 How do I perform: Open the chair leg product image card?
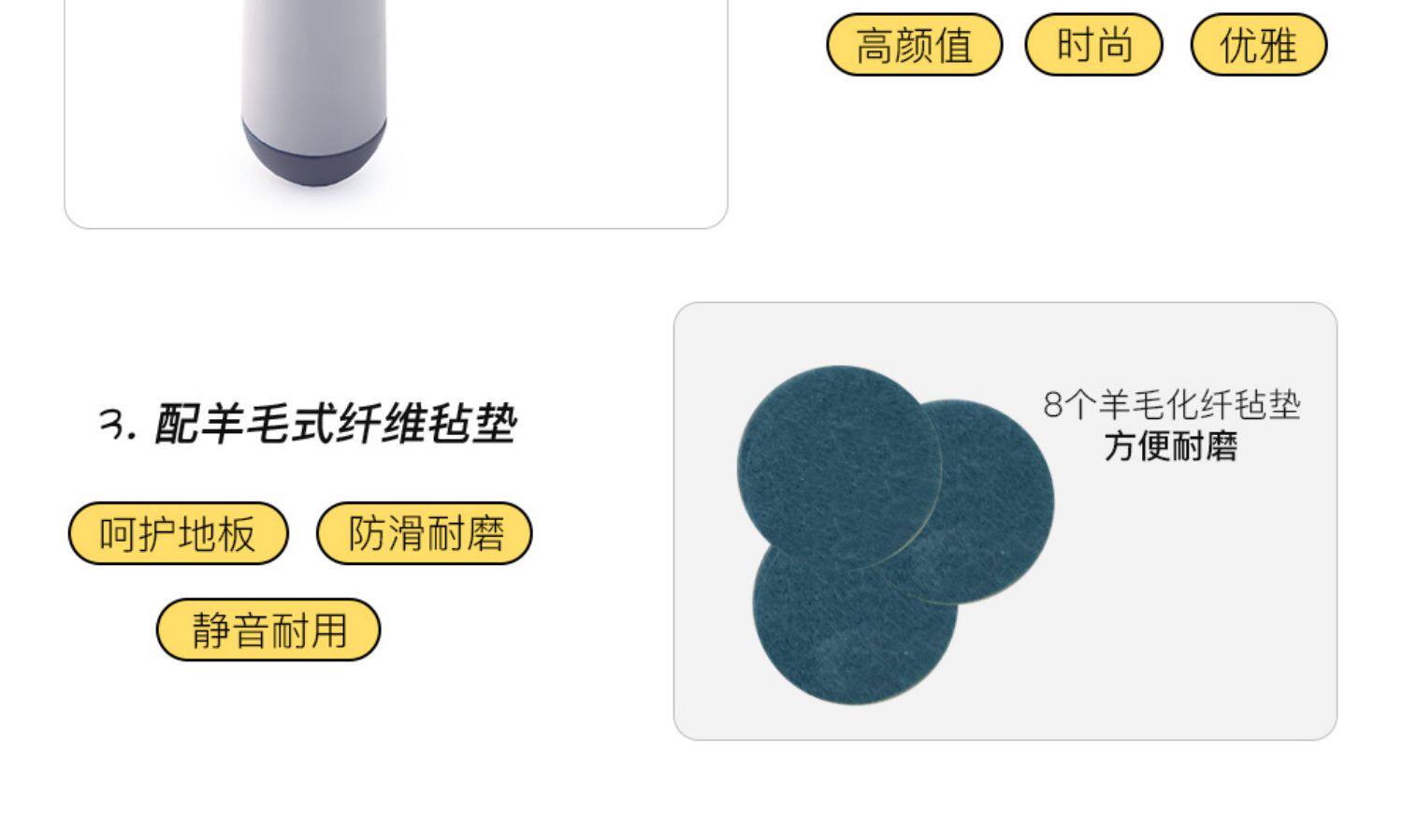(396, 112)
